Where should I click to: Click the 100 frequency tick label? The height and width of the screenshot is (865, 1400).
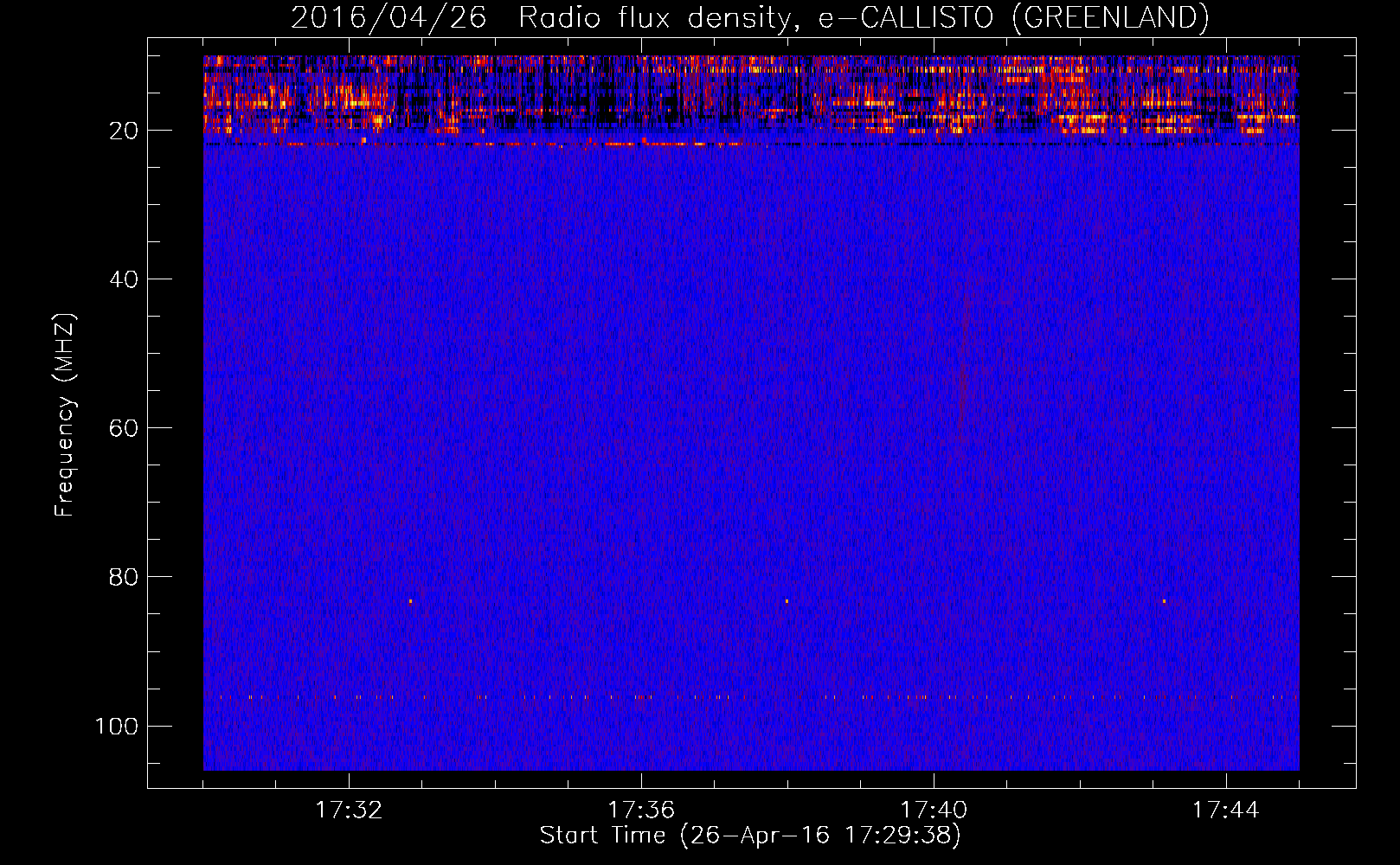point(117,726)
